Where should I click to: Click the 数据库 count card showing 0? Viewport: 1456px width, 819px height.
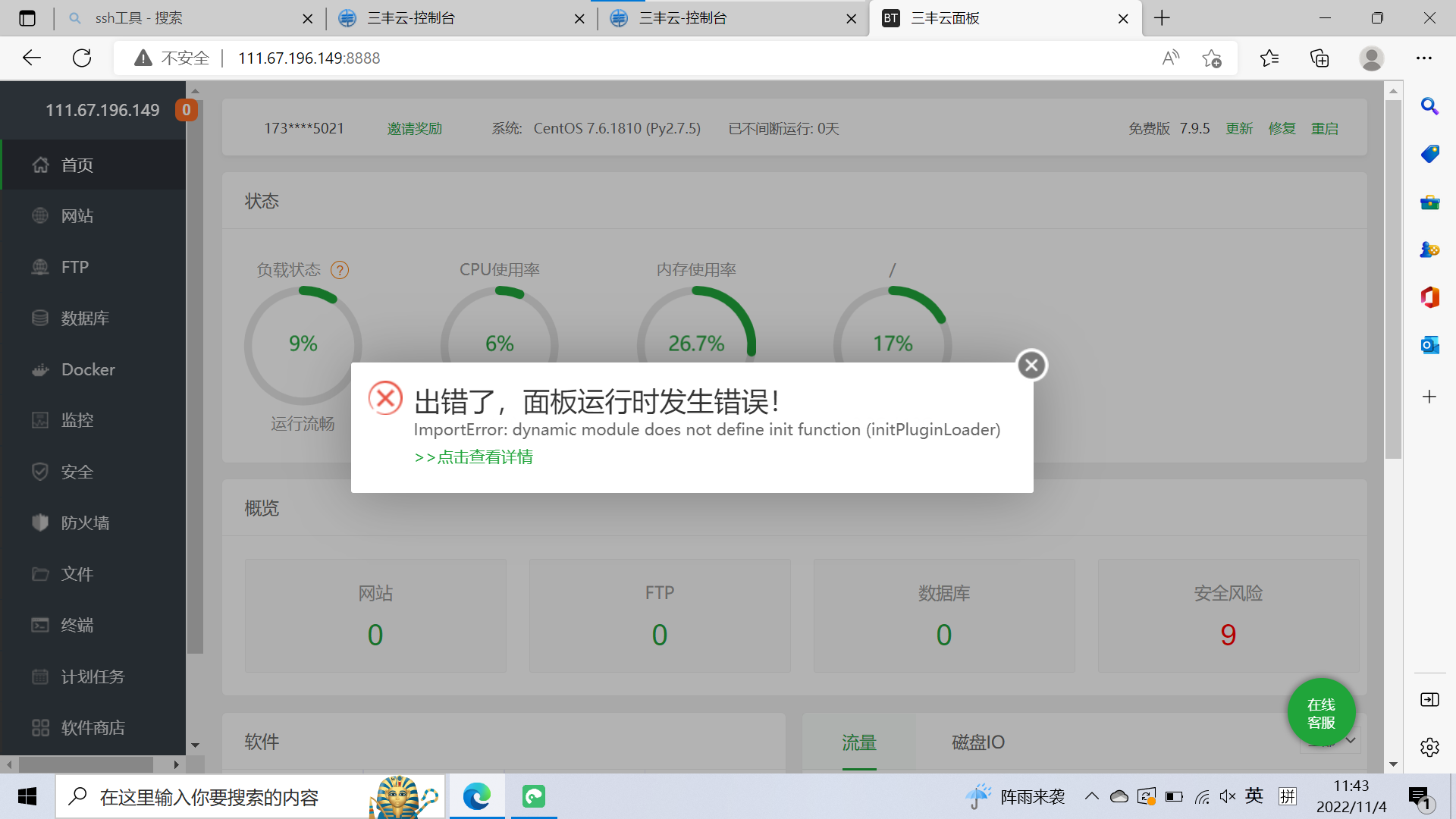point(944,616)
